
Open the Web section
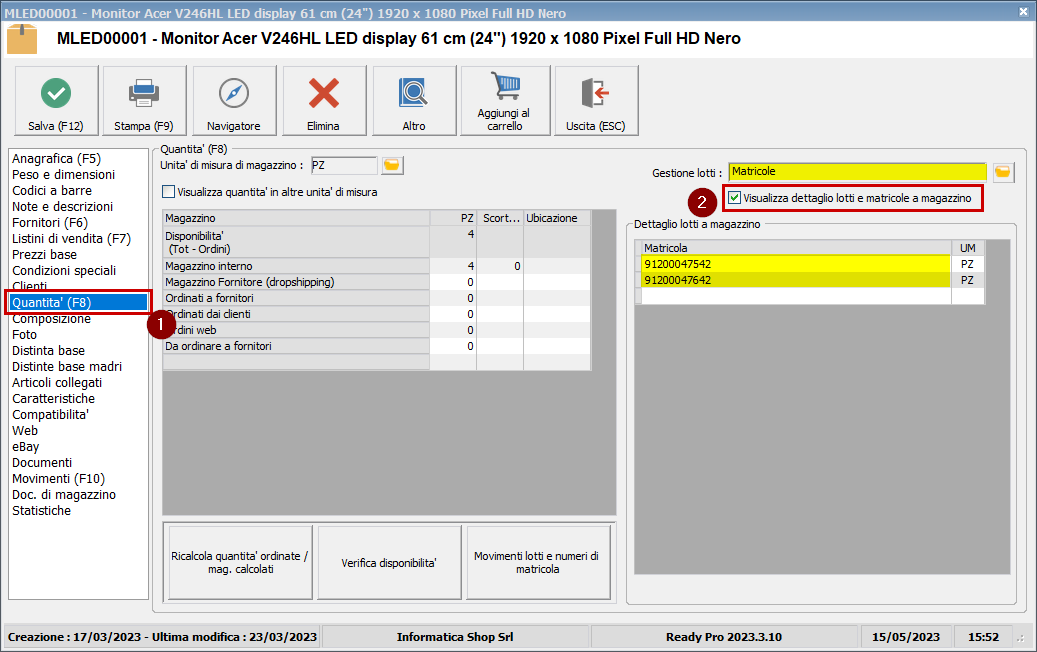[25, 430]
